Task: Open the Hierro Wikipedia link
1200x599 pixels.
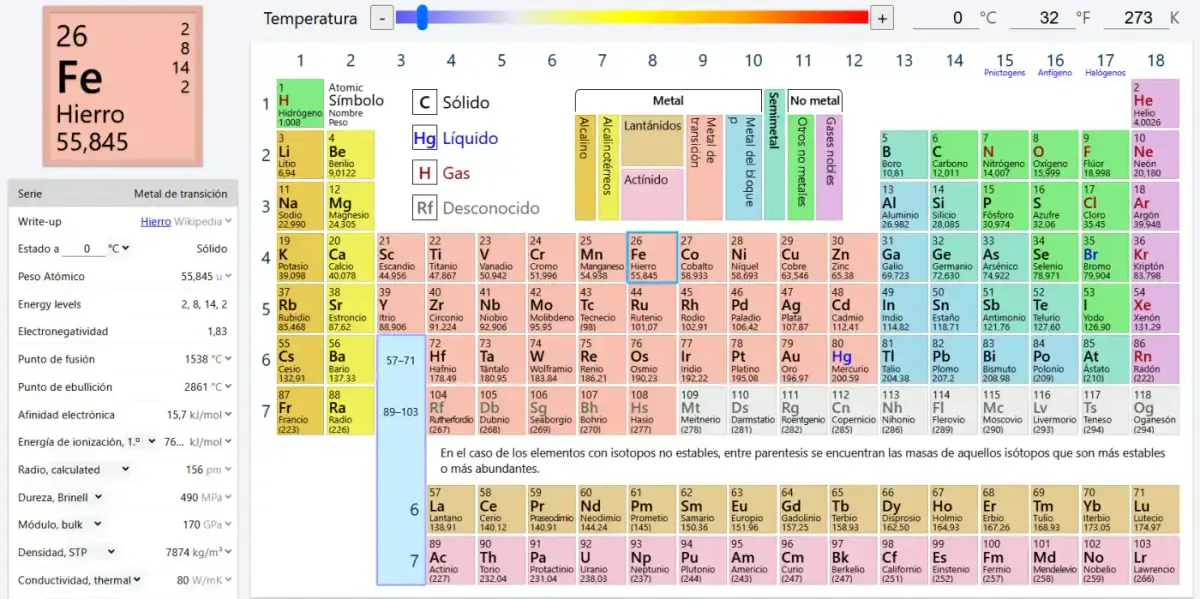Action: click(x=155, y=221)
